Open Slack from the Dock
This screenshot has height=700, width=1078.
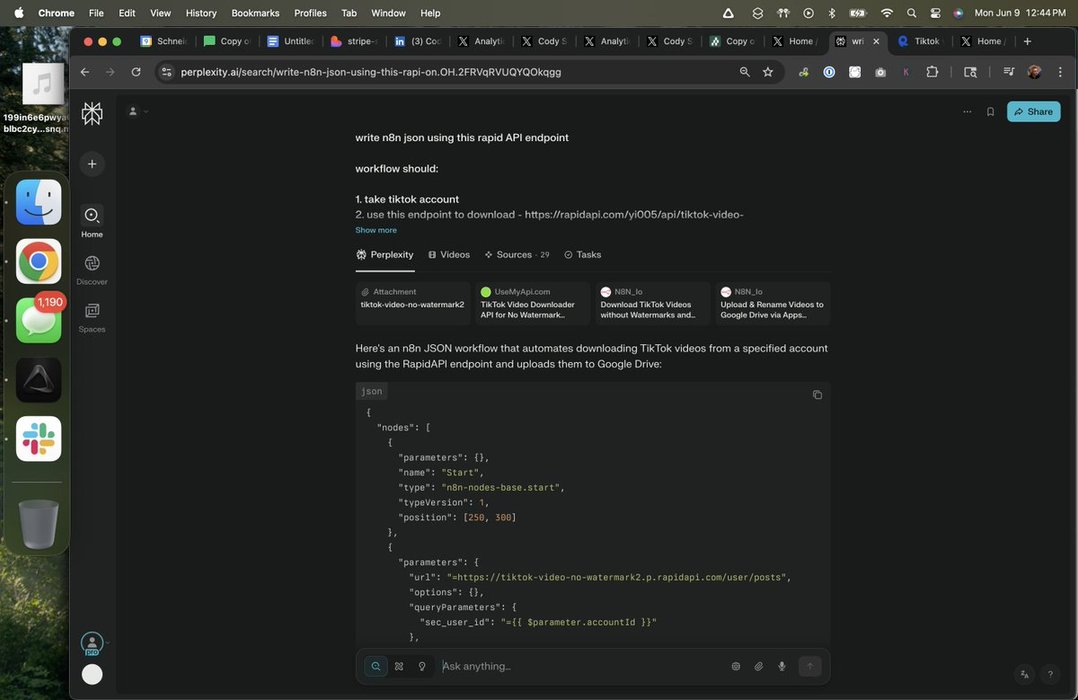pos(38,439)
